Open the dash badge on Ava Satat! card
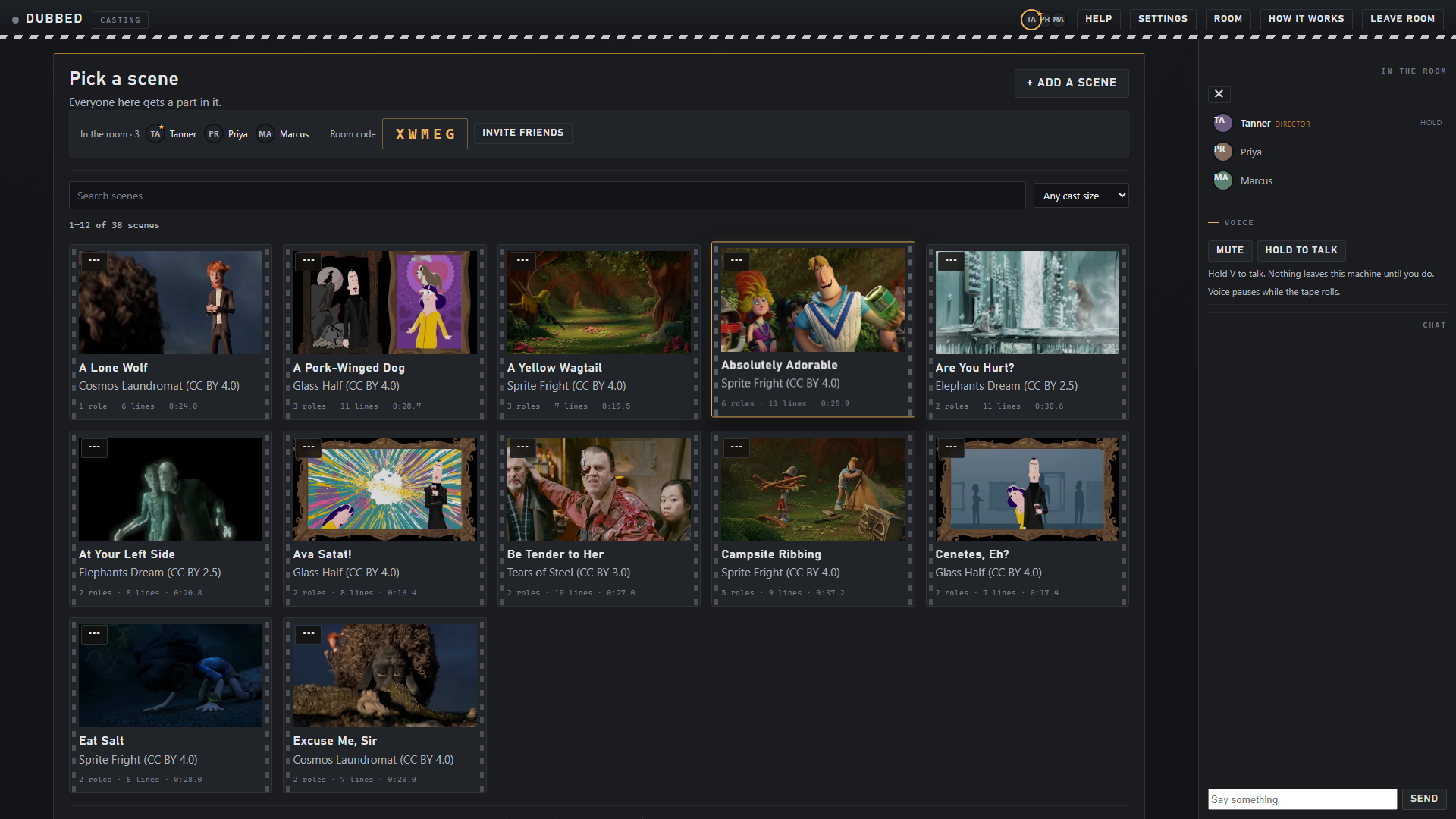The width and height of the screenshot is (1456, 819). point(308,447)
